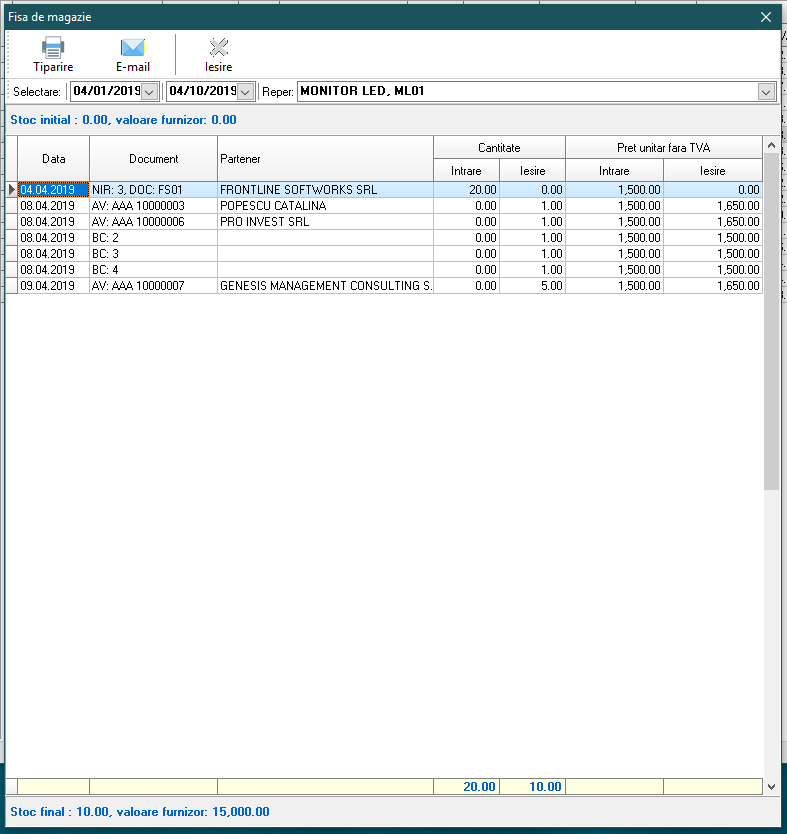
Task: Click the scrollbar down arrow
Action: pos(770,787)
